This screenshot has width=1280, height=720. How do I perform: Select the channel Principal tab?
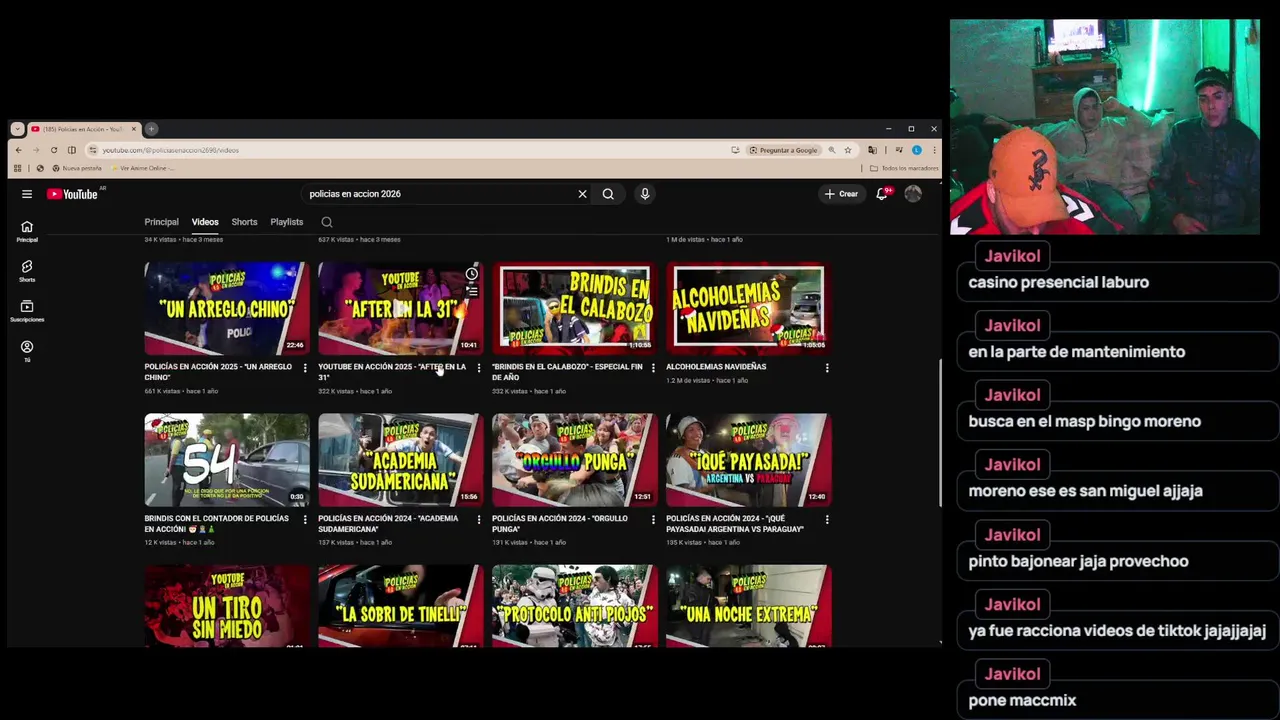pyautogui.click(x=161, y=222)
